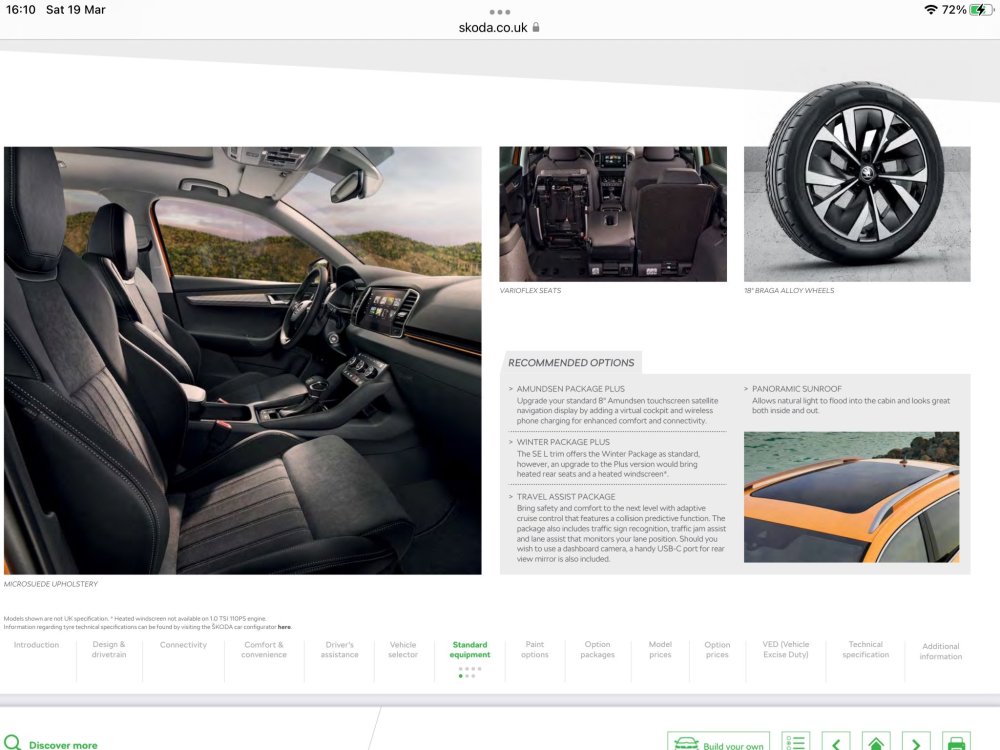Screen dimensions: 1000x750
Task: Open the Vehicle selector tab
Action: [403, 649]
